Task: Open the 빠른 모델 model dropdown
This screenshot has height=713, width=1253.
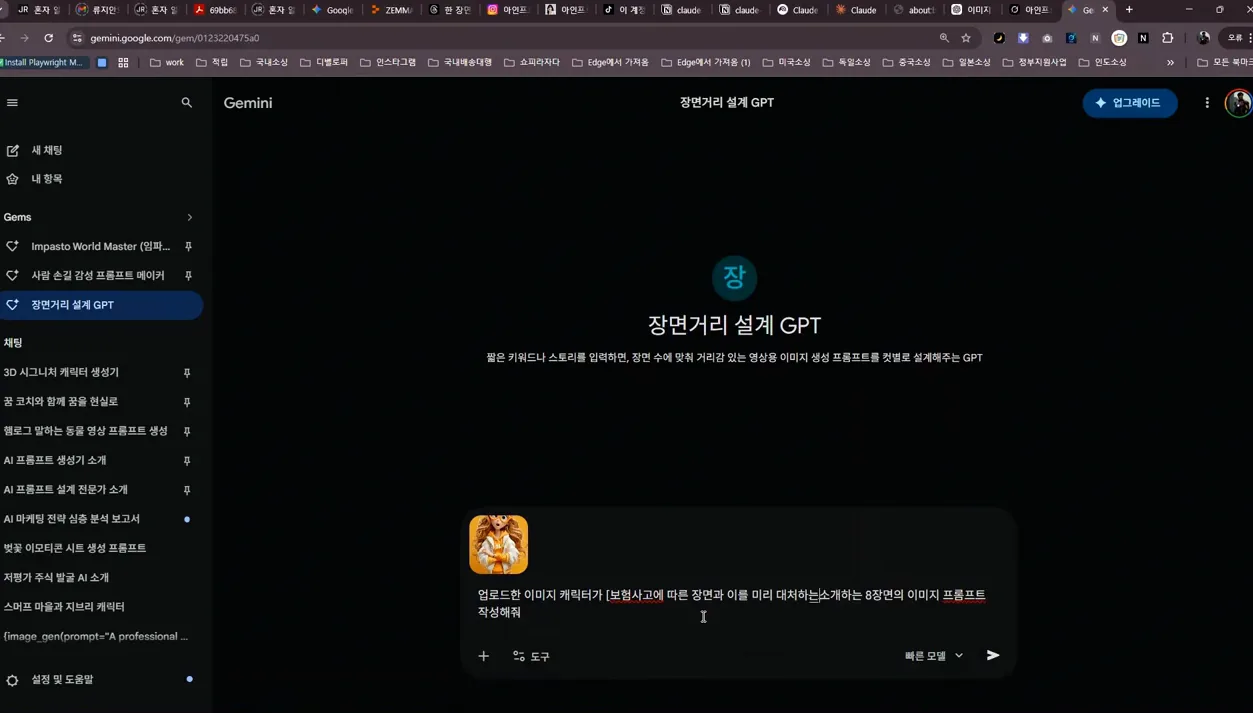Action: tap(934, 656)
